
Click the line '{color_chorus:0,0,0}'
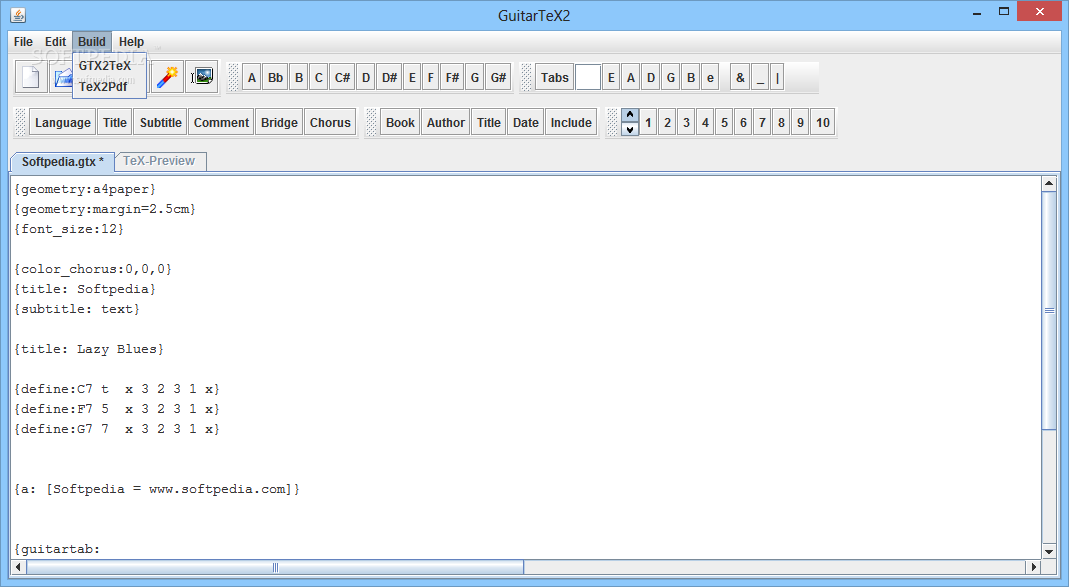[x=93, y=269]
